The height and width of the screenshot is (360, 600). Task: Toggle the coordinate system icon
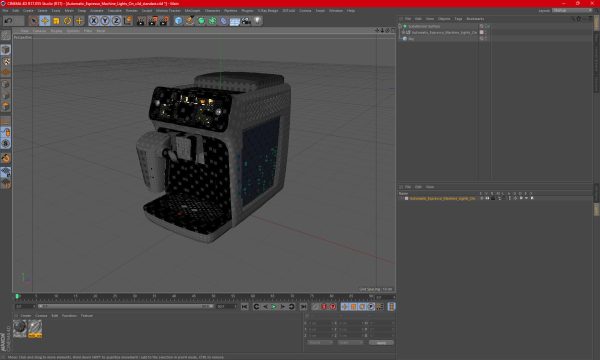128,21
